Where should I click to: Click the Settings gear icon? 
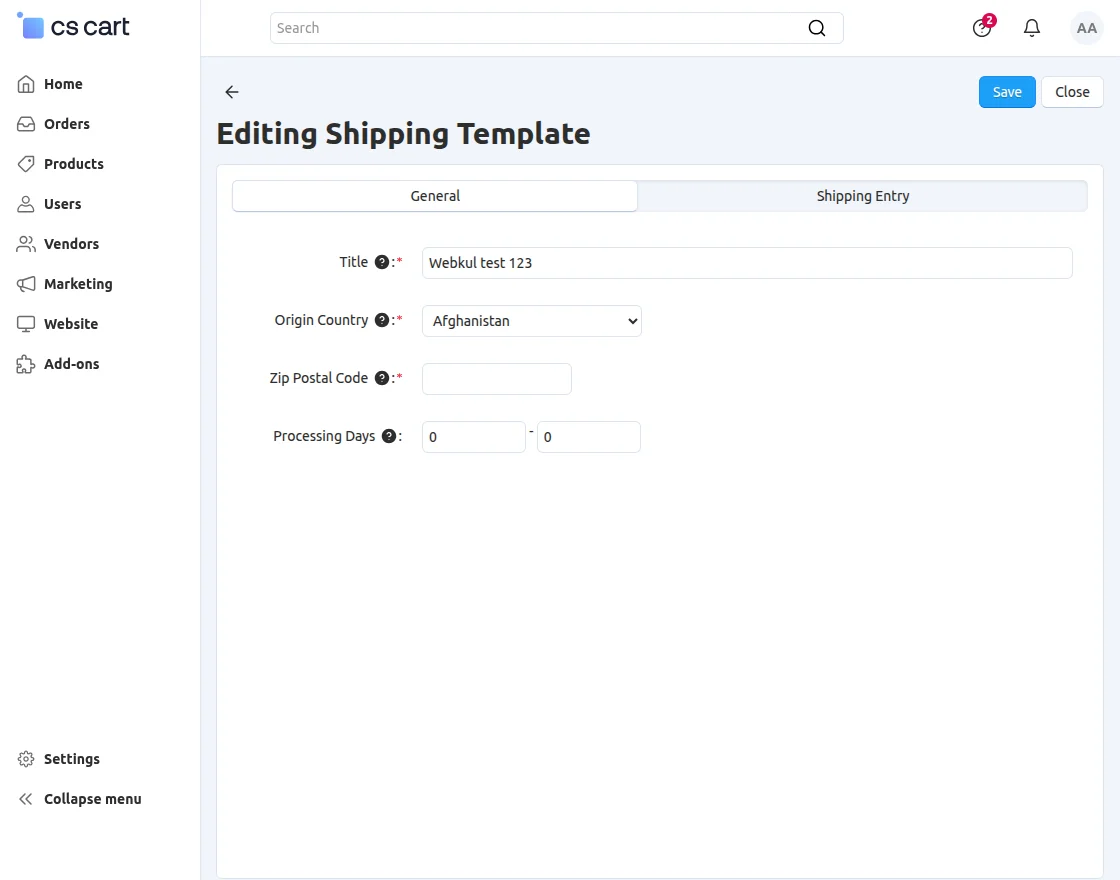(26, 759)
